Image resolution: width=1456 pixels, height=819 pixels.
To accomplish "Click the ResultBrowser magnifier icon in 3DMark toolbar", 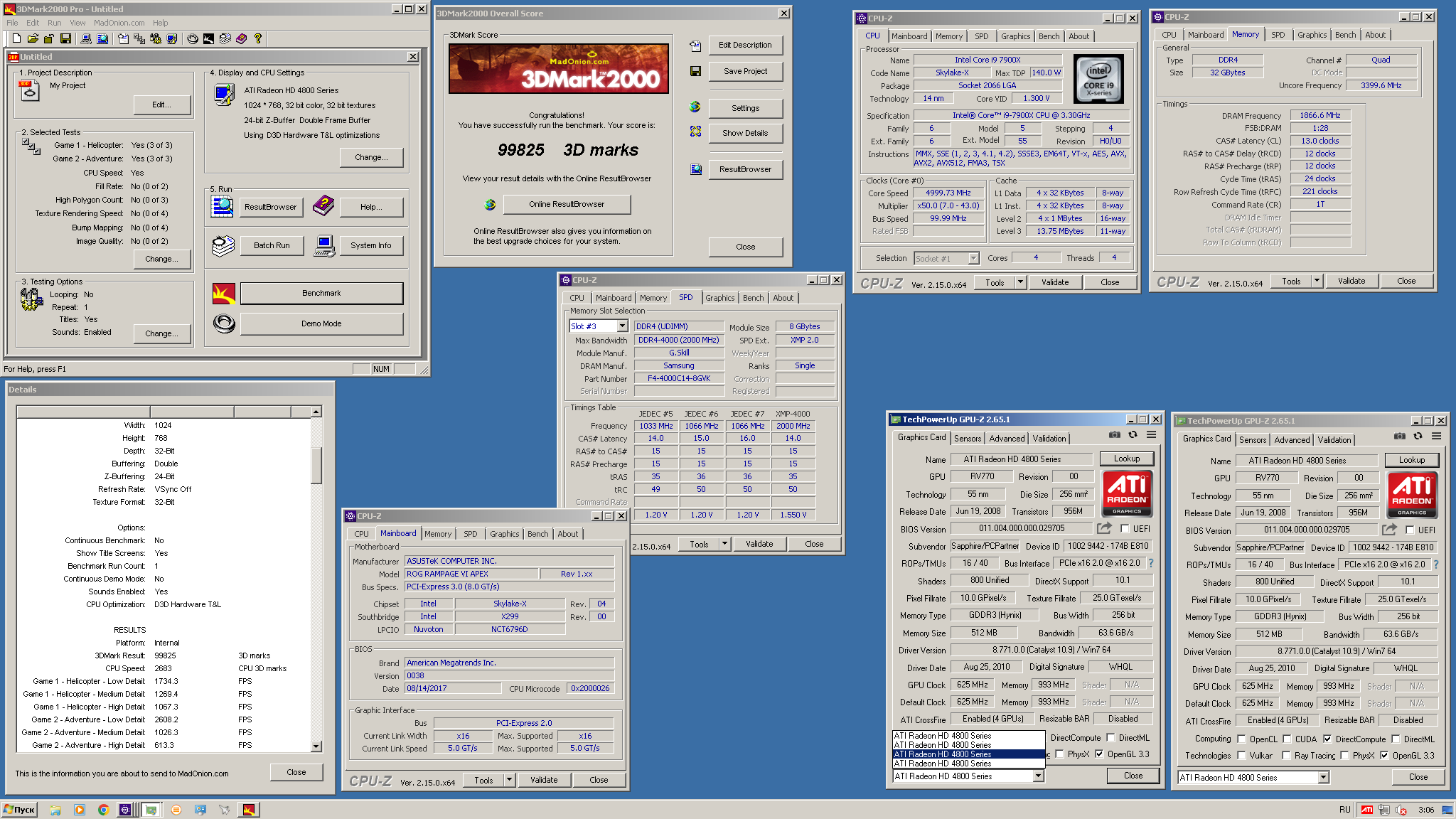I will tap(102, 38).
